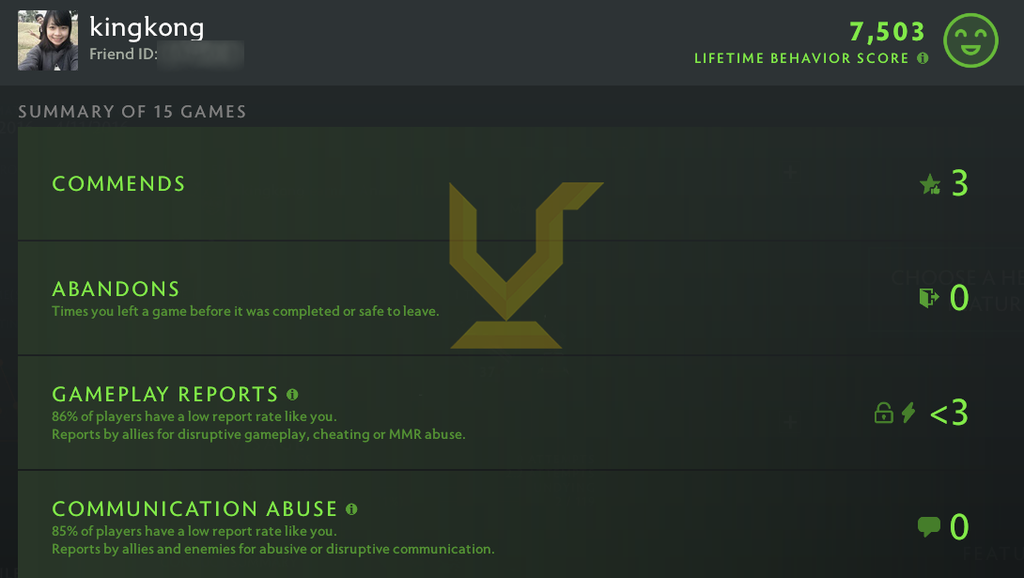This screenshot has height=578, width=1024.
Task: Click the Lifetime Behavior Score label
Action: click(801, 58)
